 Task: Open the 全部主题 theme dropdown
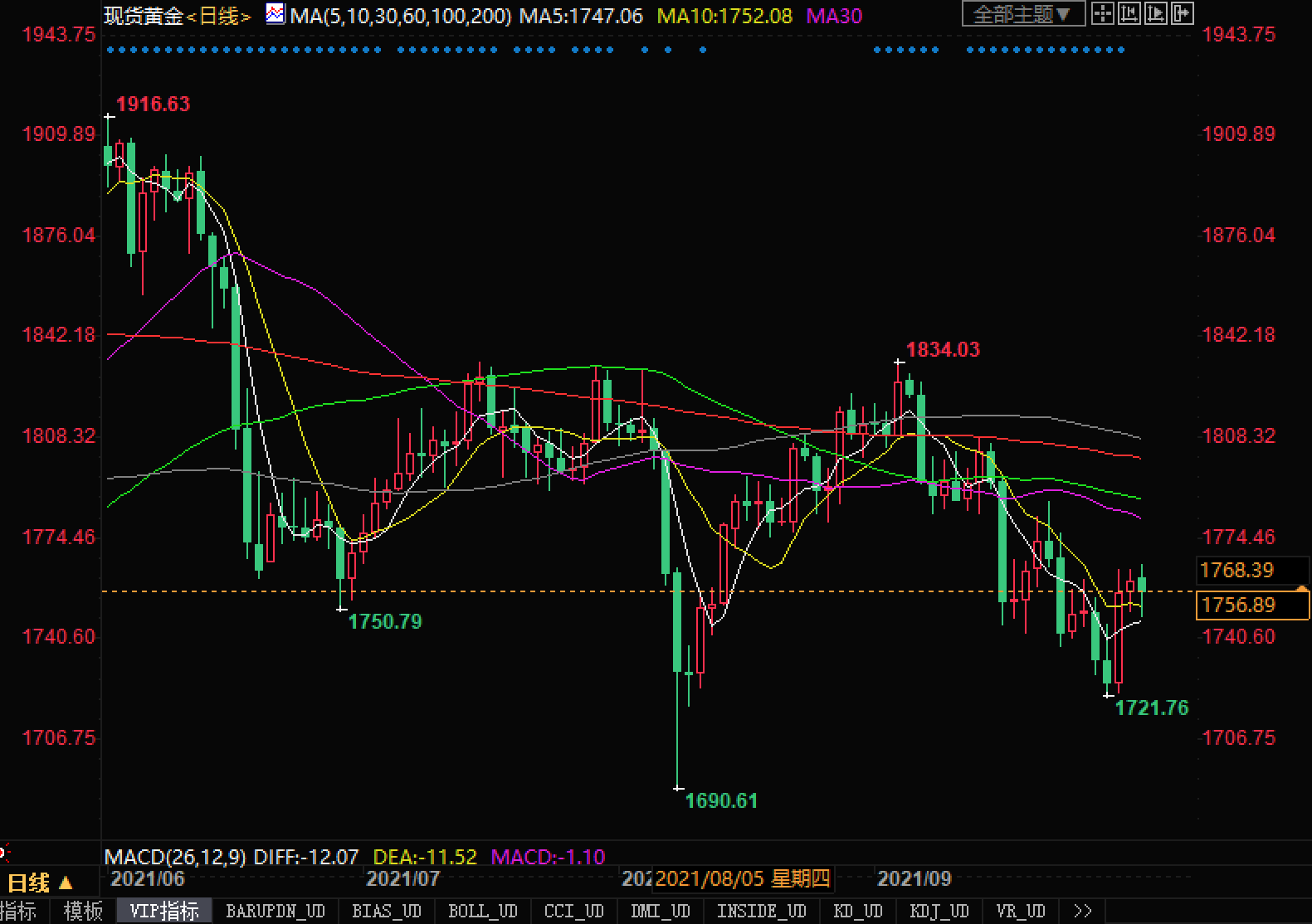tap(1022, 14)
